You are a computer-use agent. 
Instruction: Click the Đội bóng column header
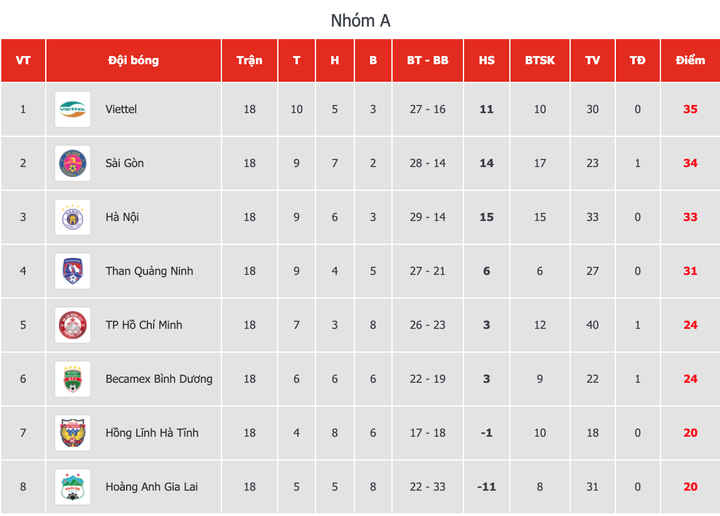(x=133, y=60)
